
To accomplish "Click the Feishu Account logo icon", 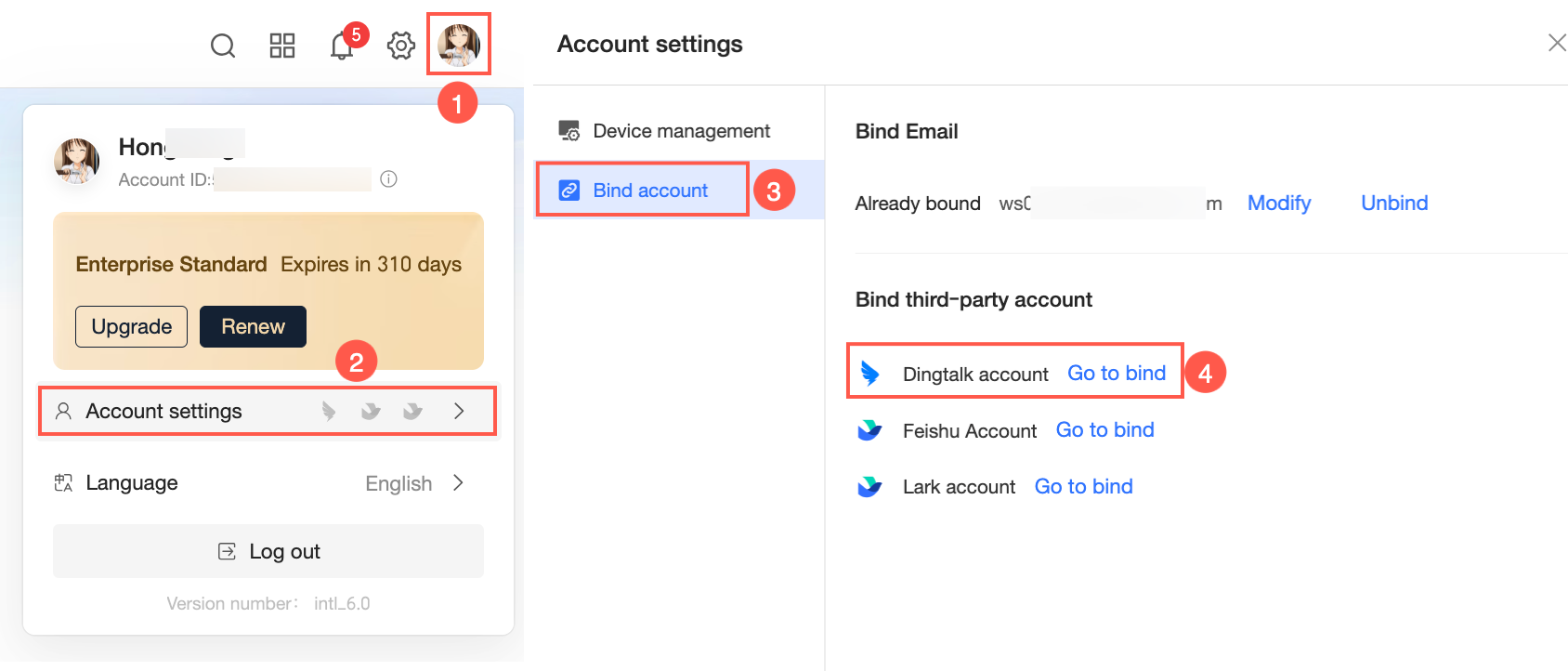I will pos(870,430).
